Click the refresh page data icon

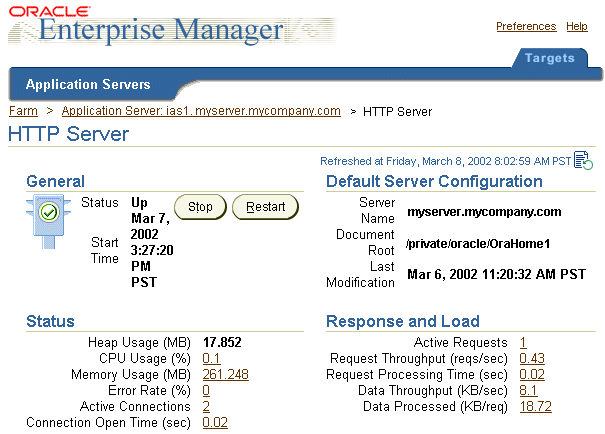click(x=583, y=160)
